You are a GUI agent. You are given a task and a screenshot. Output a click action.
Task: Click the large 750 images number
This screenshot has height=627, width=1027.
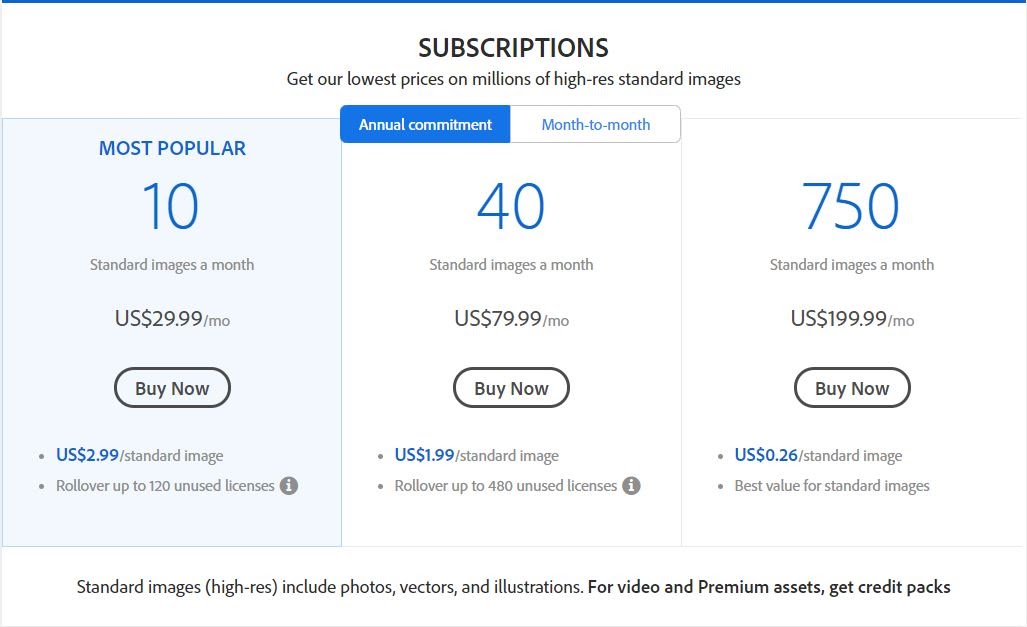851,206
